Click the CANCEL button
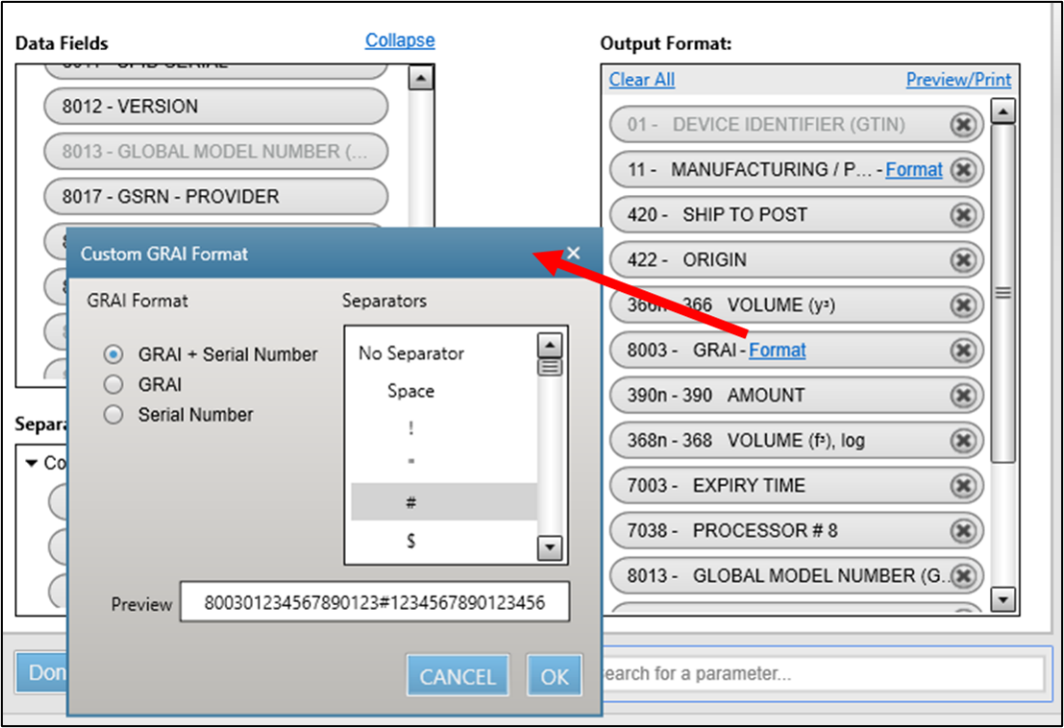 tap(457, 676)
